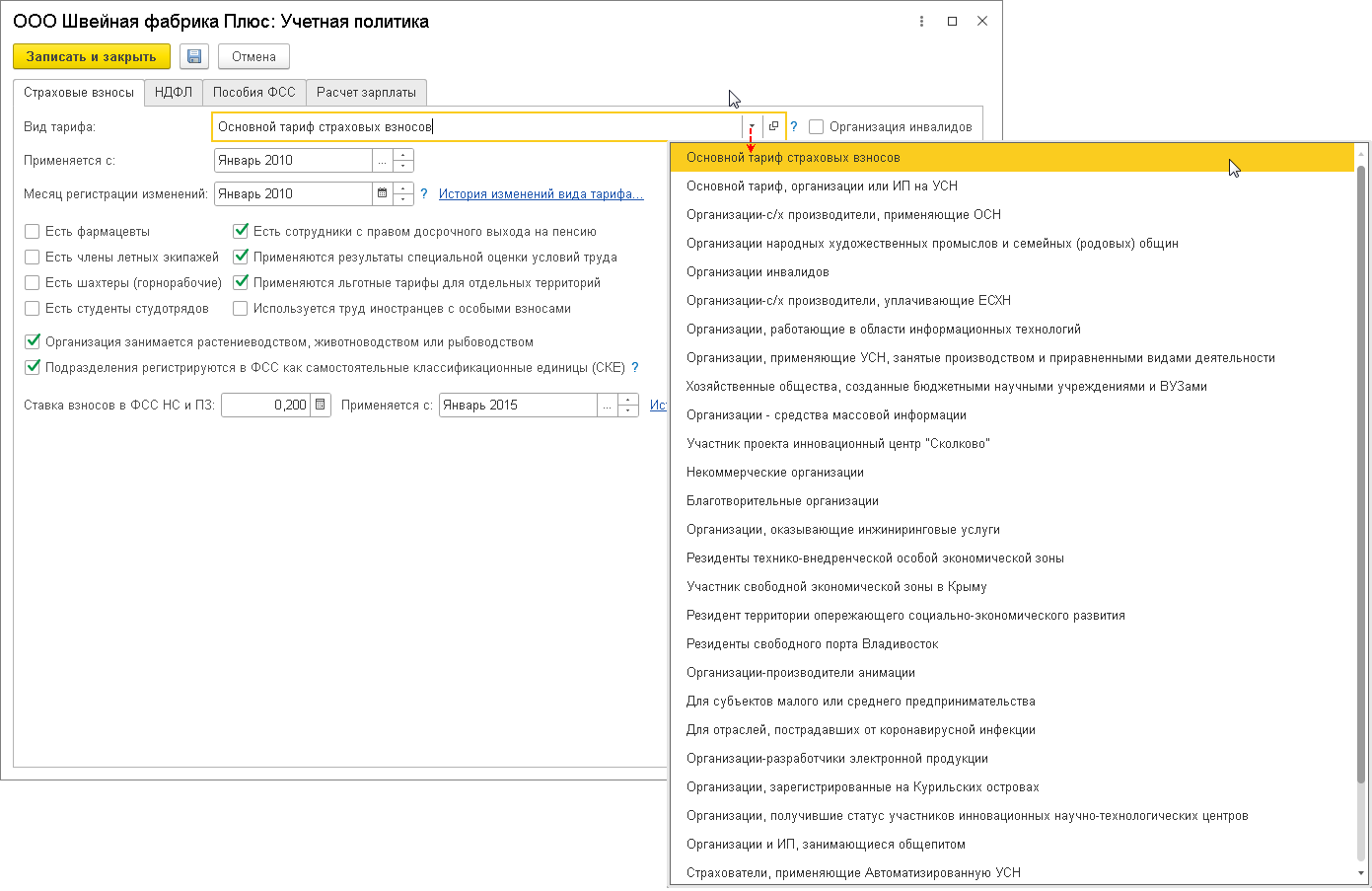Enable Есть шахтеры (горнорабочие) checkbox
Viewport: 1372px width, 891px height.
(x=32, y=282)
